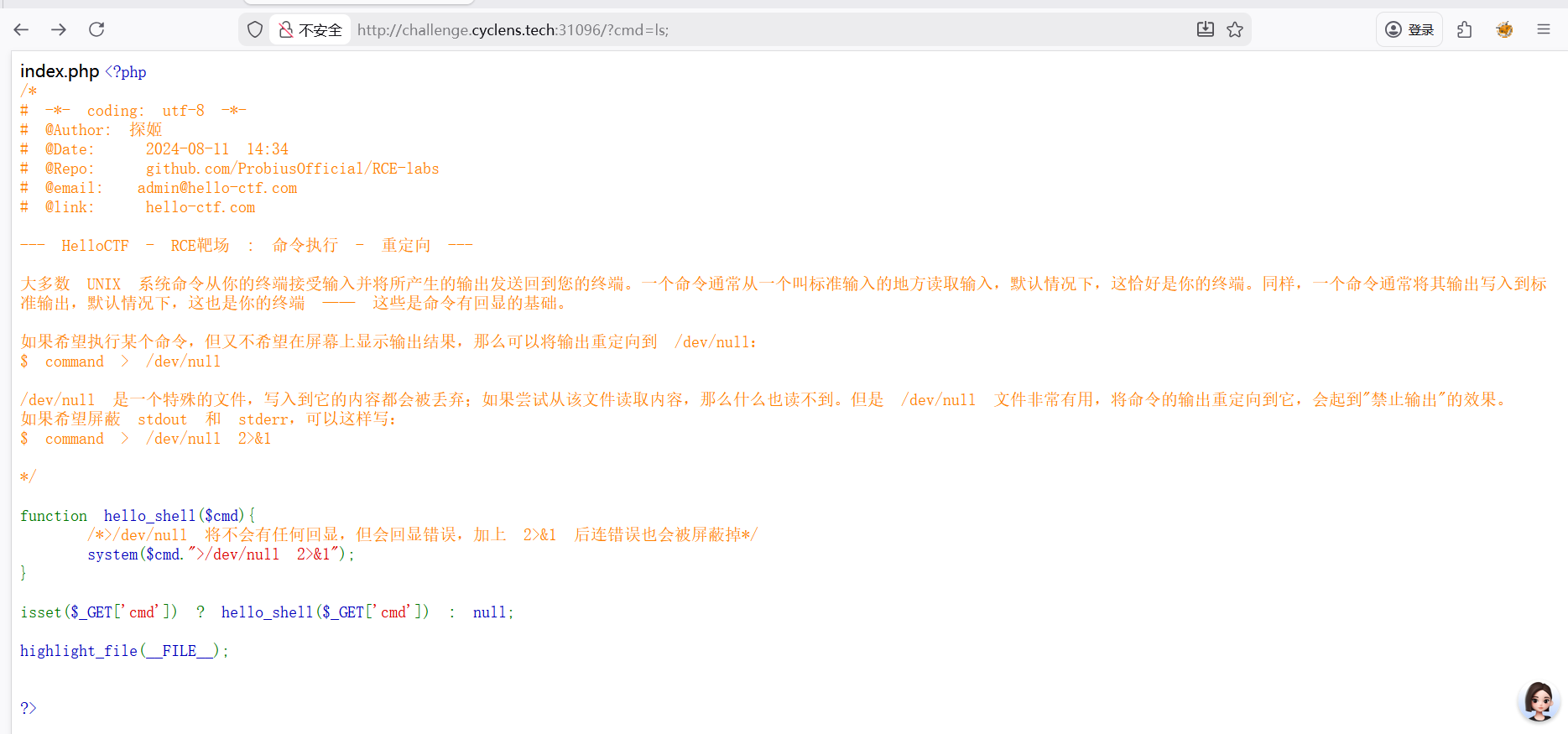Image resolution: width=1568 pixels, height=734 pixels.
Task: Reload the current page
Action: coord(96,30)
